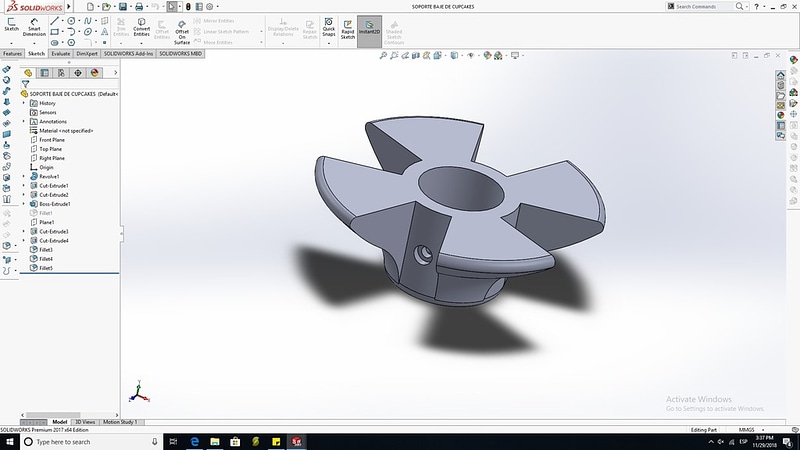Open the DimXpertManager crosshair tab
800x450 pixels.
coord(78,73)
